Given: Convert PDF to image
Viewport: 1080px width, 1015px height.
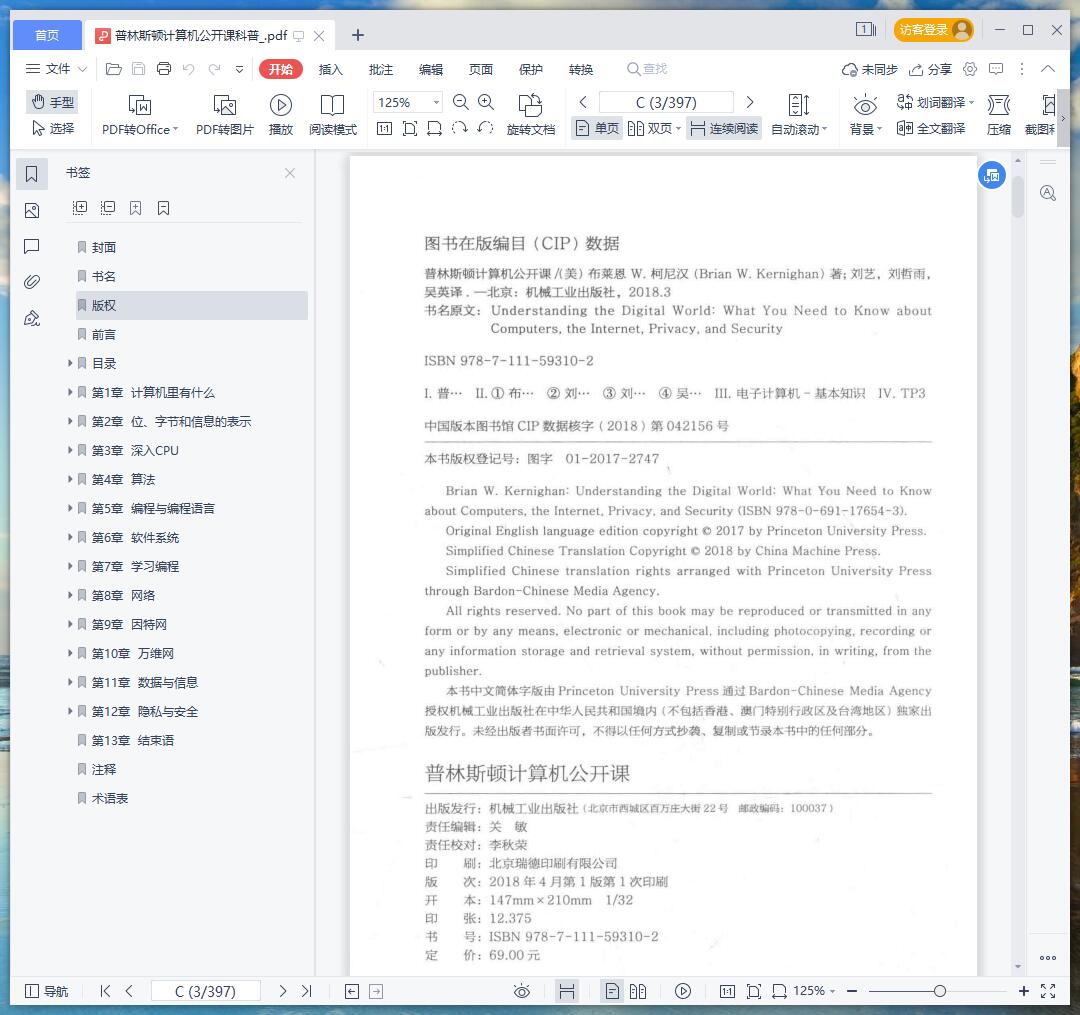Looking at the screenshot, I should [225, 114].
